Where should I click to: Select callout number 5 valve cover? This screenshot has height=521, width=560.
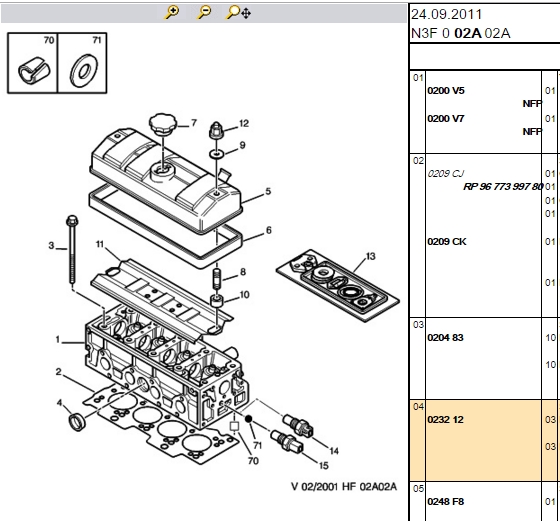[x=268, y=191]
